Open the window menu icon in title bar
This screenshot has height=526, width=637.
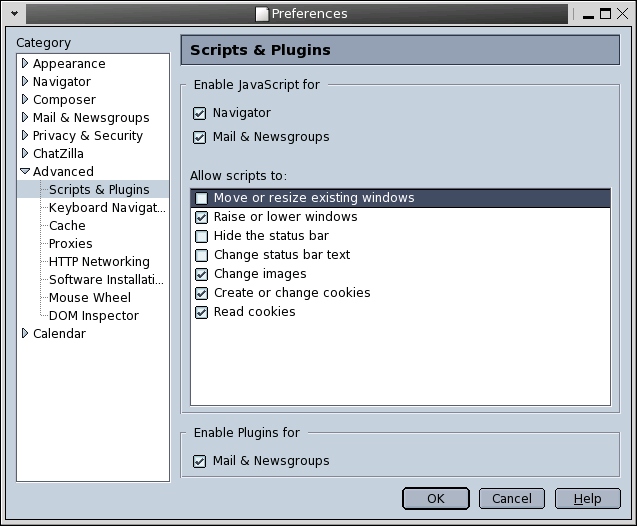coord(14,14)
